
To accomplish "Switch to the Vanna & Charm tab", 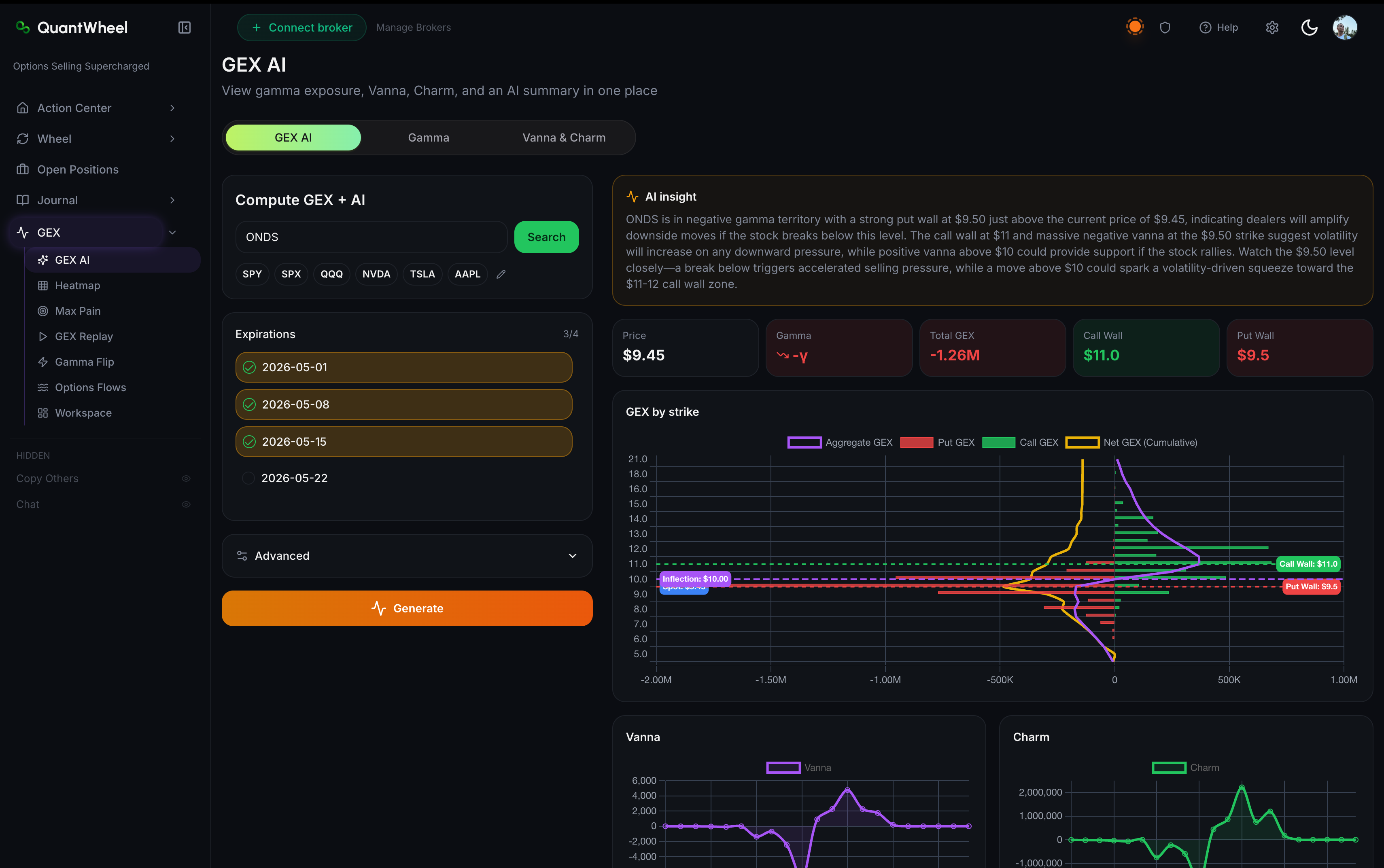I will [x=564, y=138].
